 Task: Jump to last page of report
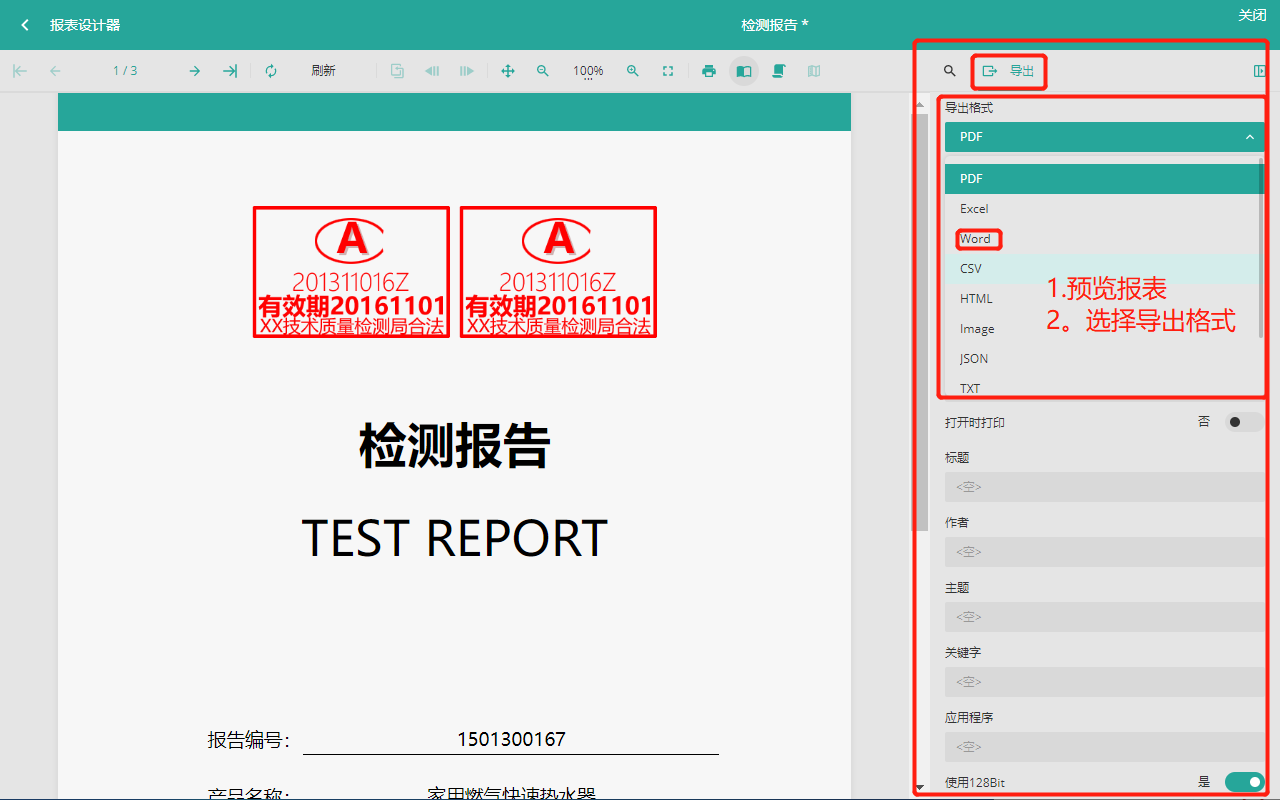pos(230,71)
